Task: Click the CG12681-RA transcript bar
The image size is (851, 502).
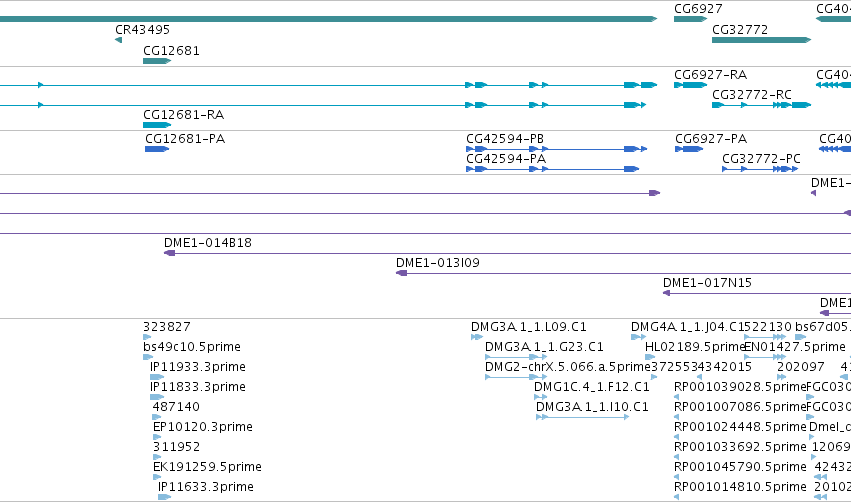Action: (x=157, y=125)
